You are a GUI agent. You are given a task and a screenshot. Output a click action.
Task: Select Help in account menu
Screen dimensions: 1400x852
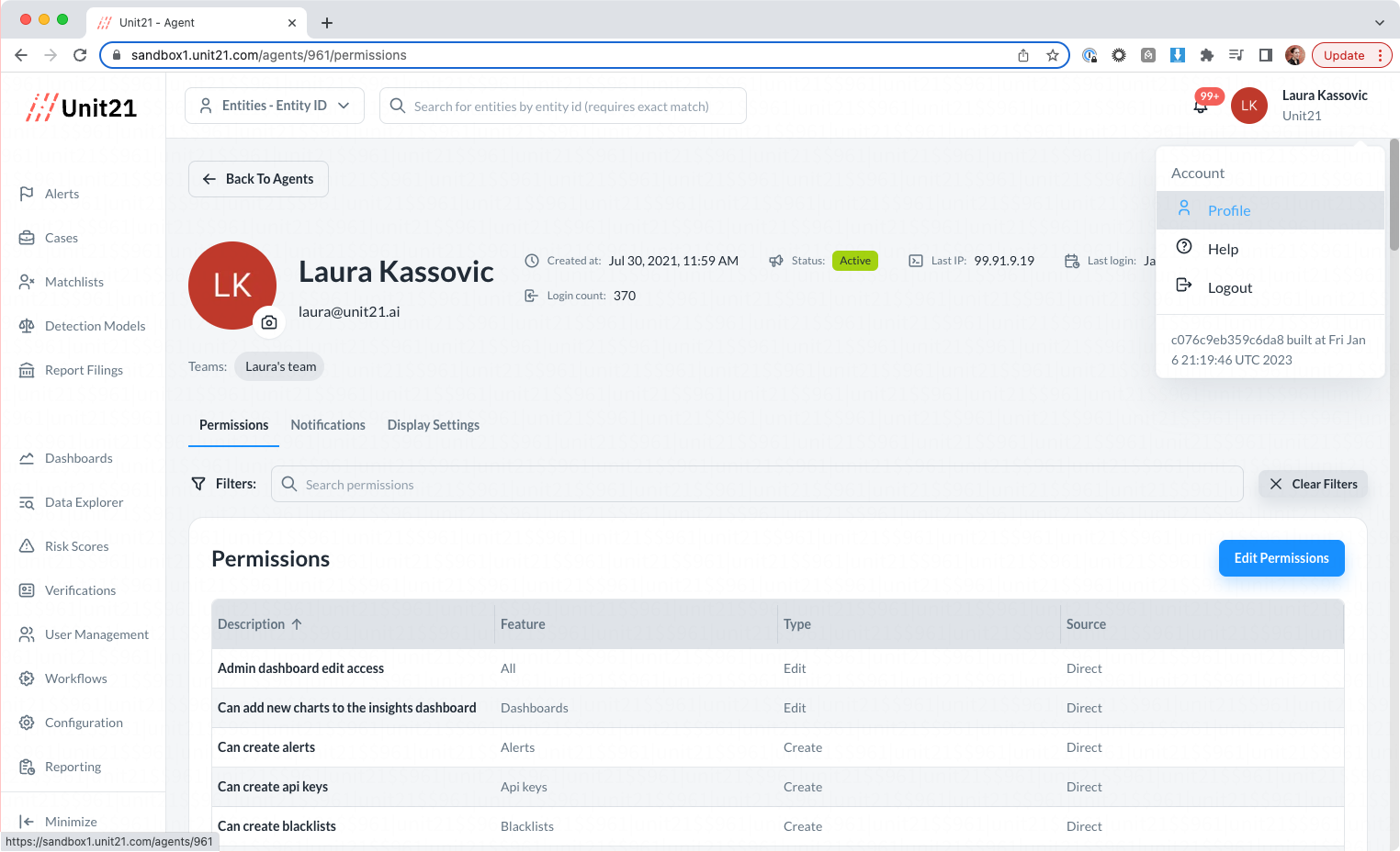click(x=1270, y=249)
